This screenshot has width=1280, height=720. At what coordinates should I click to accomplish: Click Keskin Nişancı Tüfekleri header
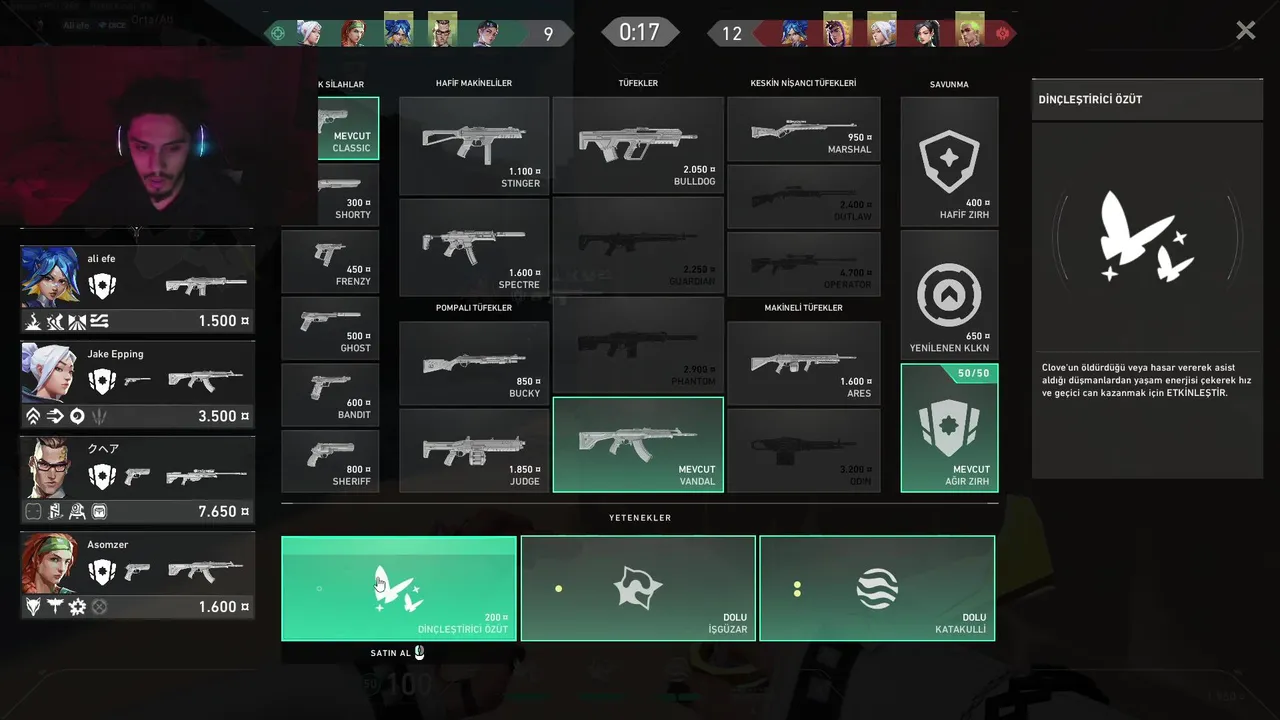(x=803, y=83)
